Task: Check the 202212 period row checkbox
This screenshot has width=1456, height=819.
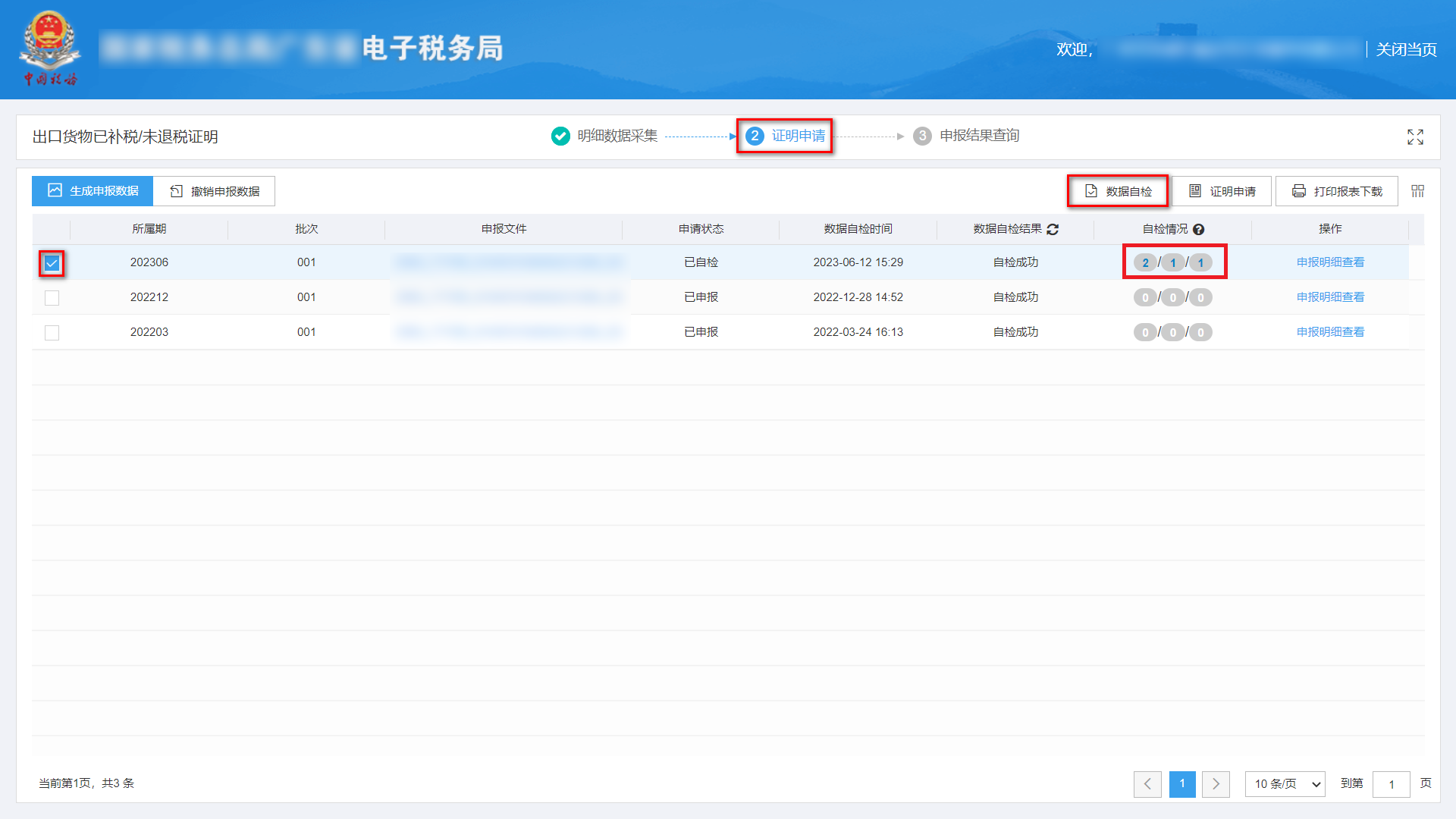Action: click(x=52, y=298)
